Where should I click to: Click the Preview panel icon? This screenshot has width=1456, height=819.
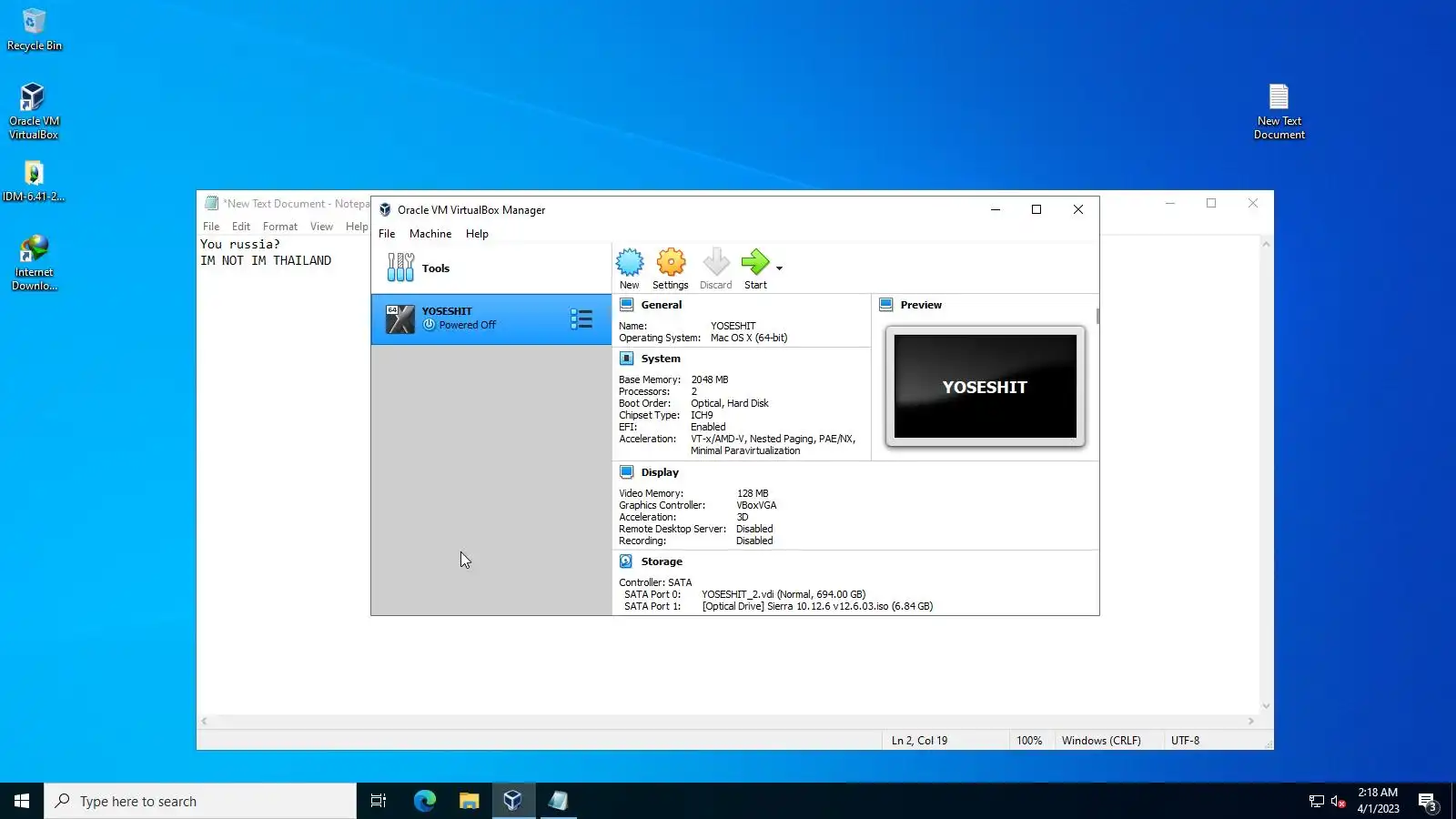coord(886,305)
